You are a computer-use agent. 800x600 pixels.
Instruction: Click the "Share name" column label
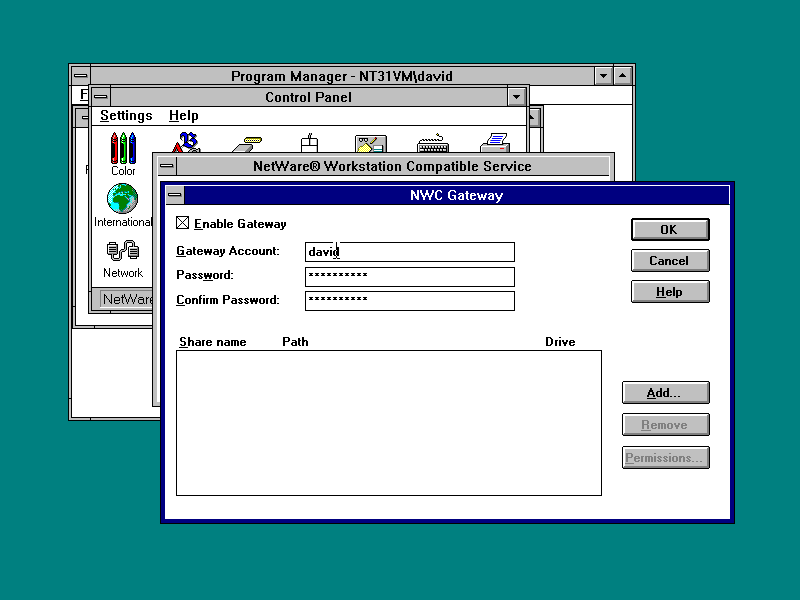(213, 342)
